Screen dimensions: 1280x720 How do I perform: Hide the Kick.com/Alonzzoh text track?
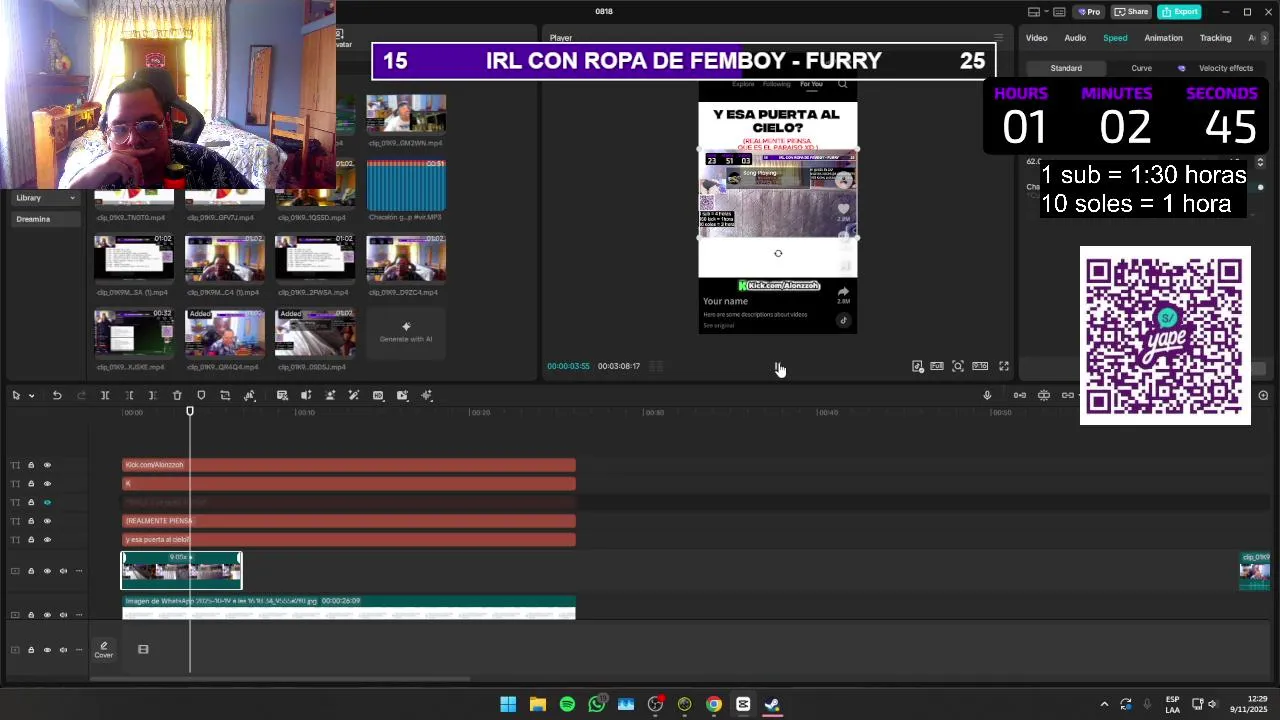(47, 465)
